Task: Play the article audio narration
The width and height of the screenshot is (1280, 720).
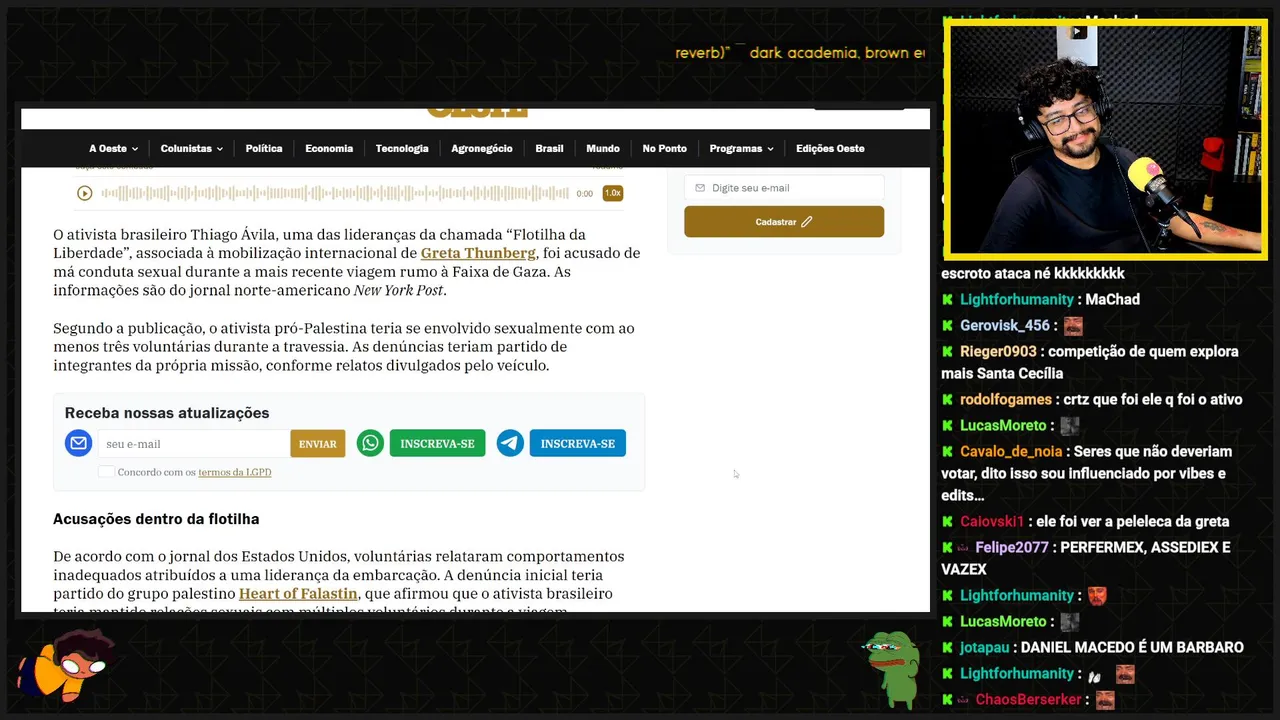Action: pos(85,193)
